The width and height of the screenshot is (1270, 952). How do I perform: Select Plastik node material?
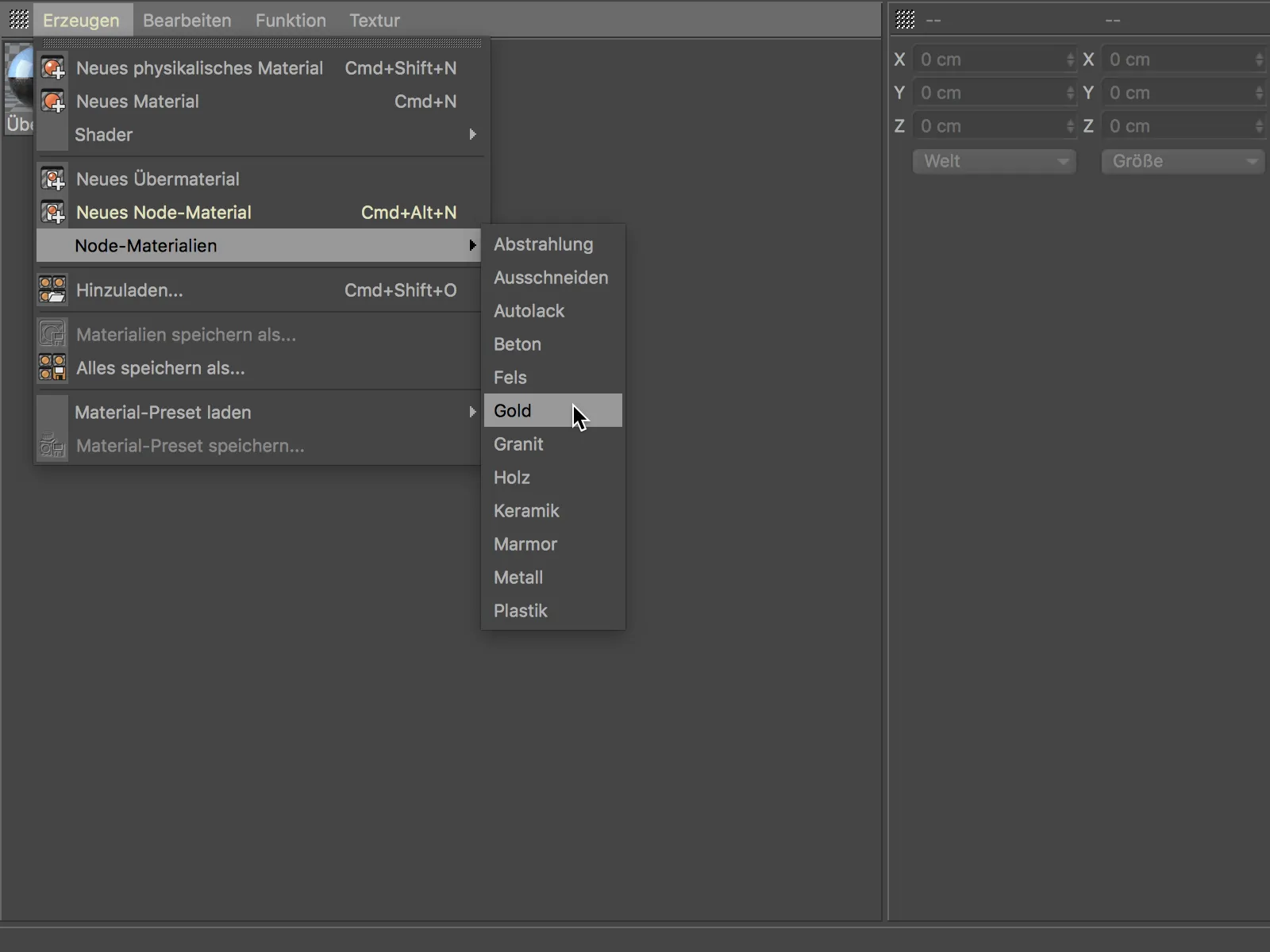(553, 611)
